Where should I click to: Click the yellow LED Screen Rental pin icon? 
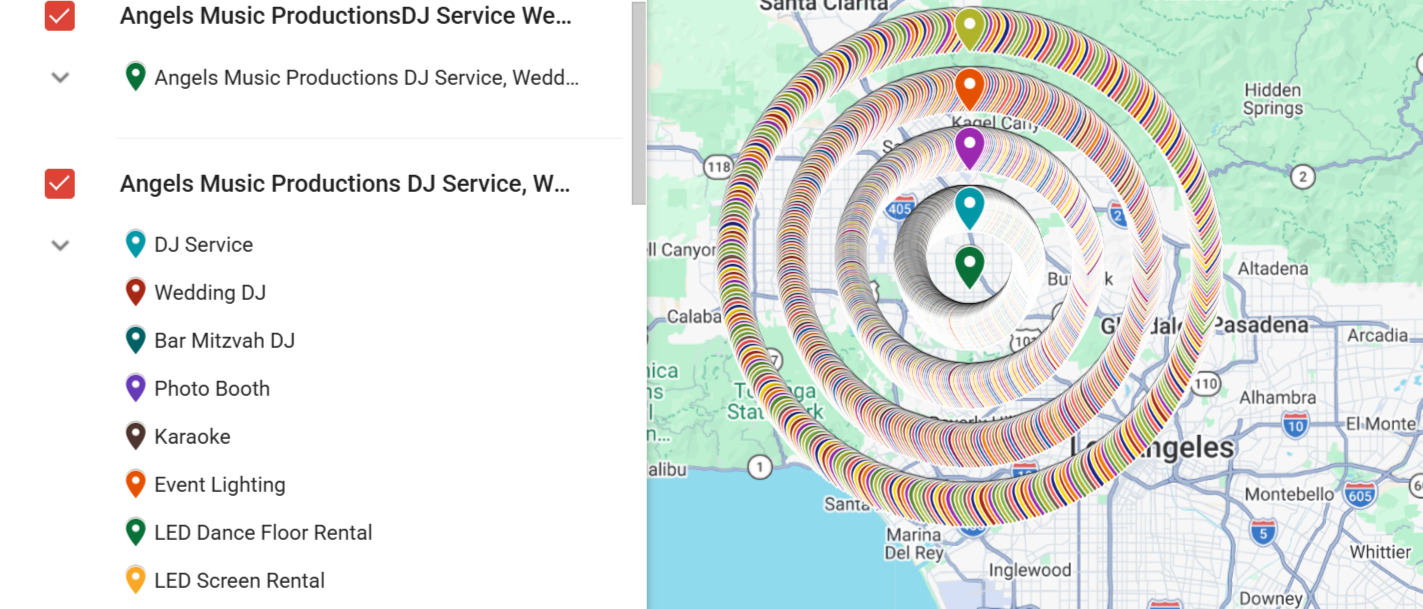[x=135, y=580]
